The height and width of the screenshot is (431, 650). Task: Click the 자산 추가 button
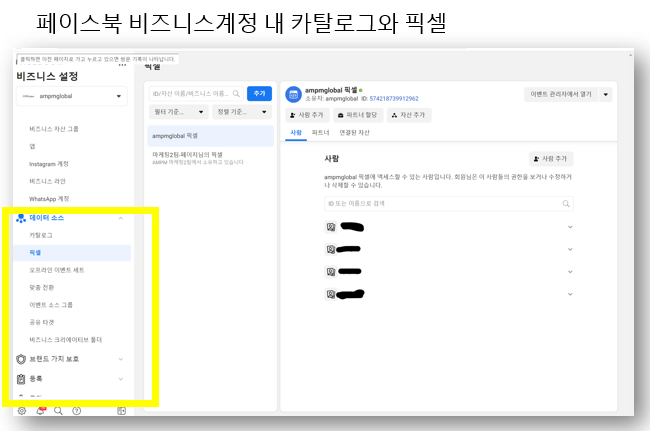tap(409, 115)
